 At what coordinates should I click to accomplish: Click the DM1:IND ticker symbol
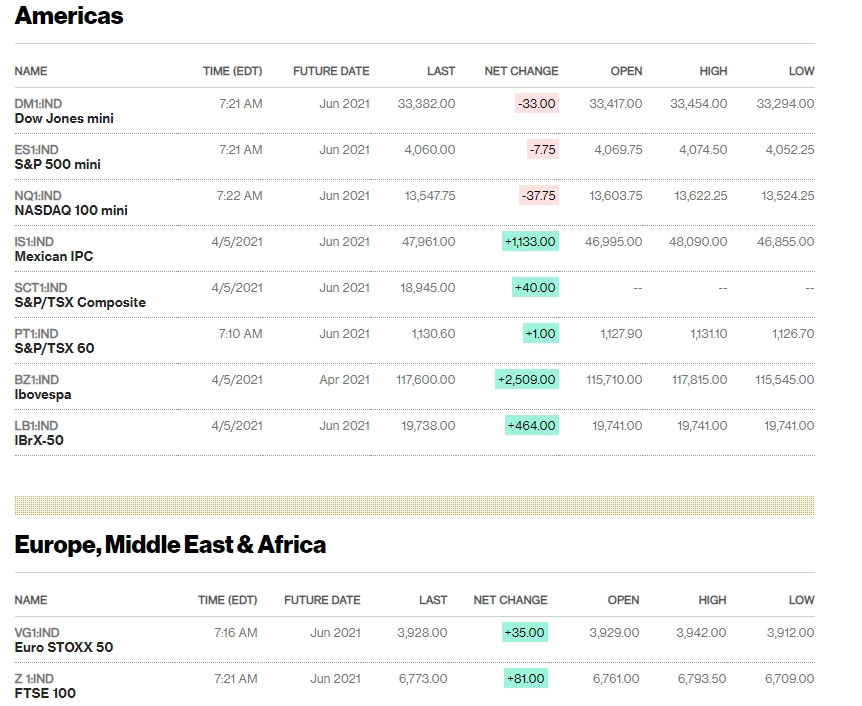click(x=38, y=104)
